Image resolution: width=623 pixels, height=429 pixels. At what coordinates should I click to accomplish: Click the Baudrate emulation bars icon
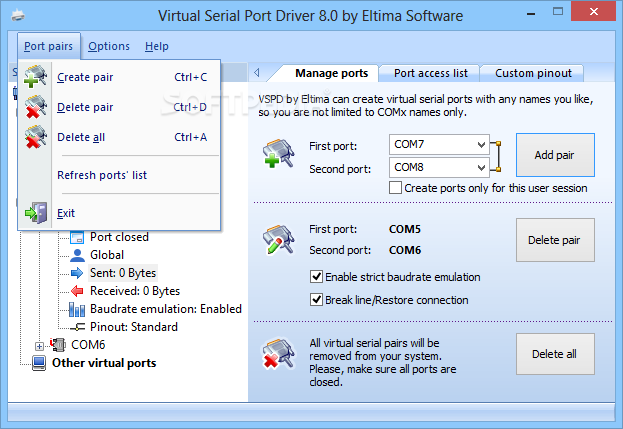click(77, 309)
